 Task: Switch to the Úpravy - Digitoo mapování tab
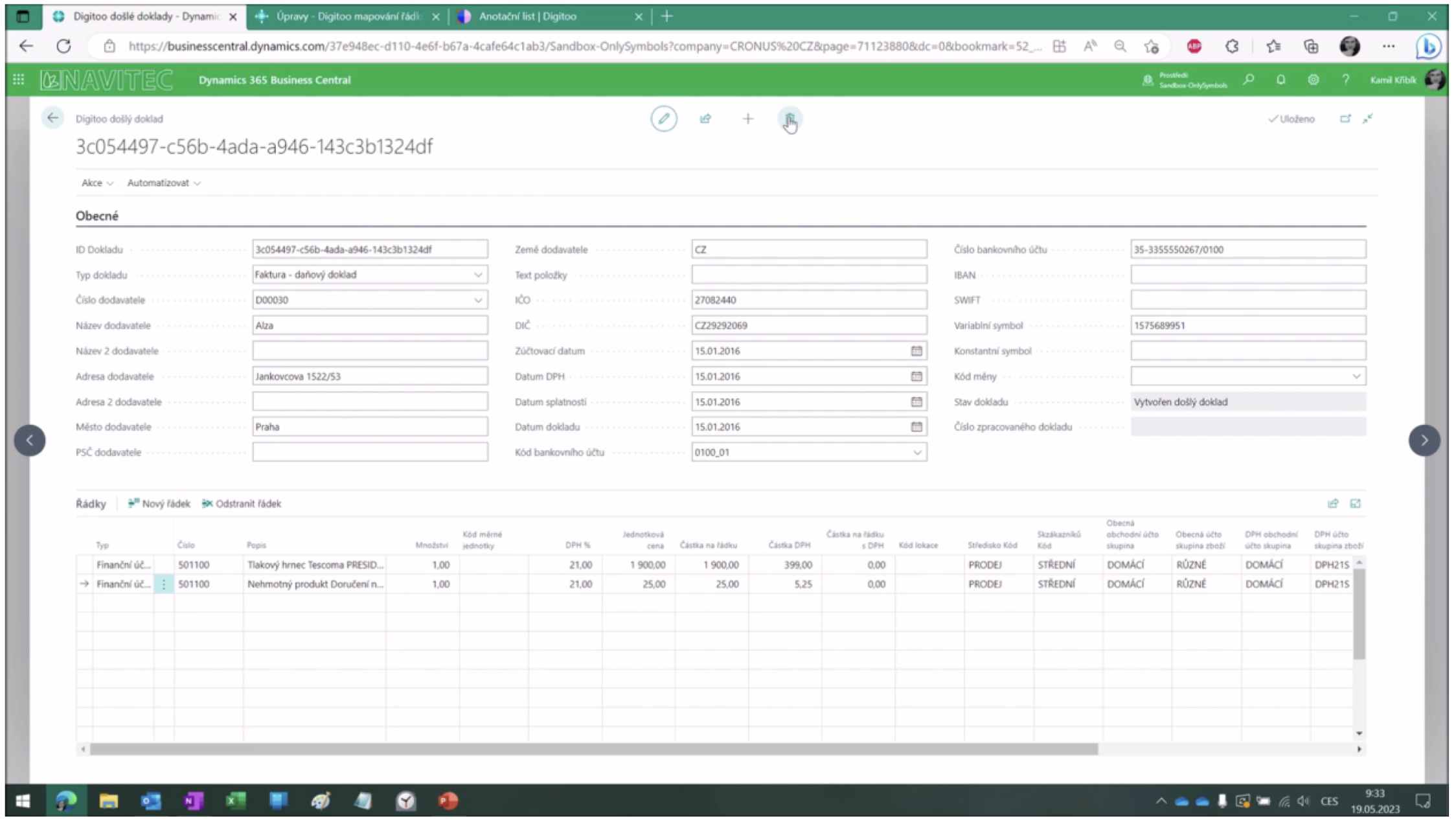coord(348,16)
